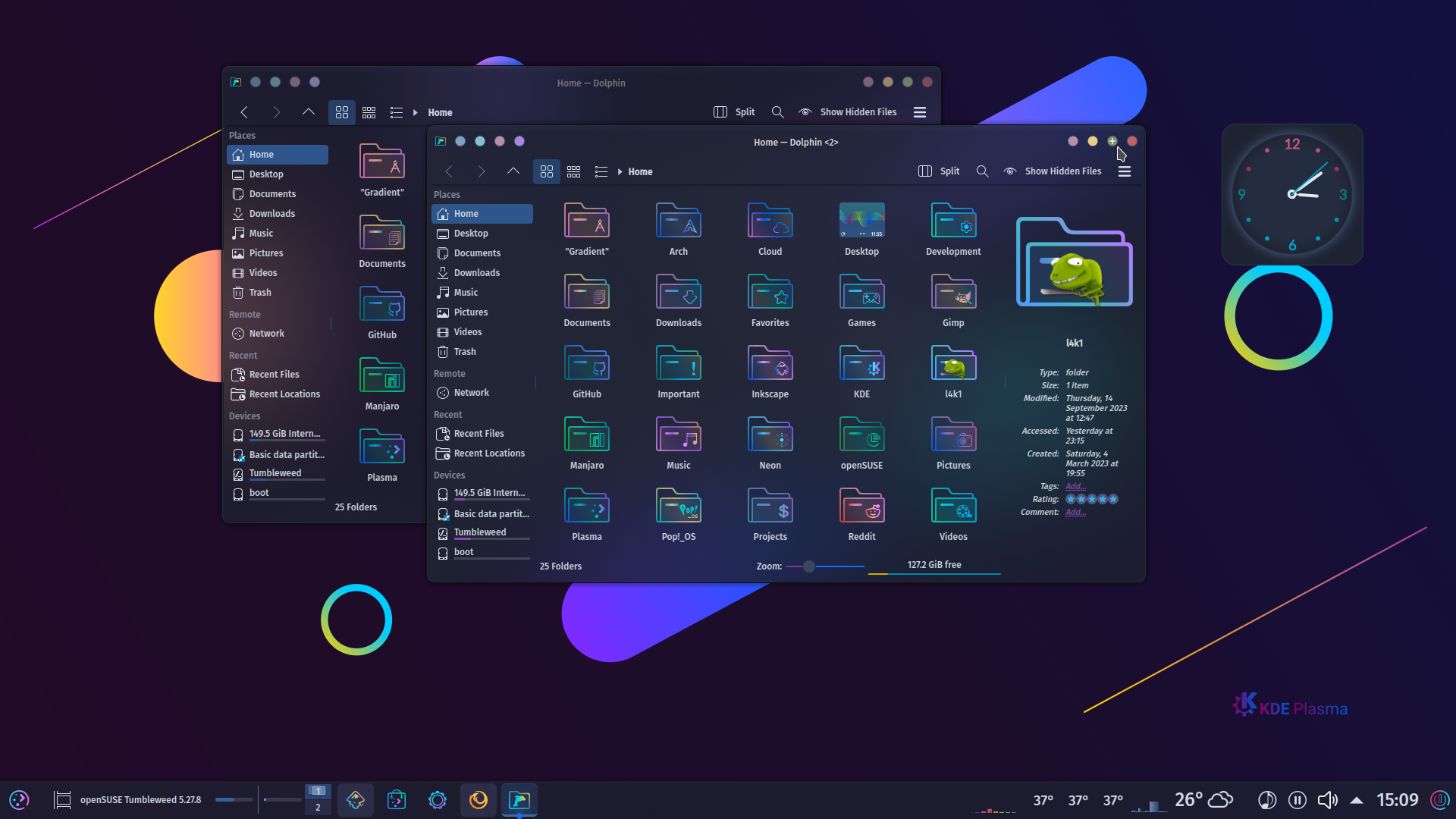Image resolution: width=1456 pixels, height=819 pixels.
Task: Click the Dolphin task button on the panel
Action: pyautogui.click(x=519, y=800)
